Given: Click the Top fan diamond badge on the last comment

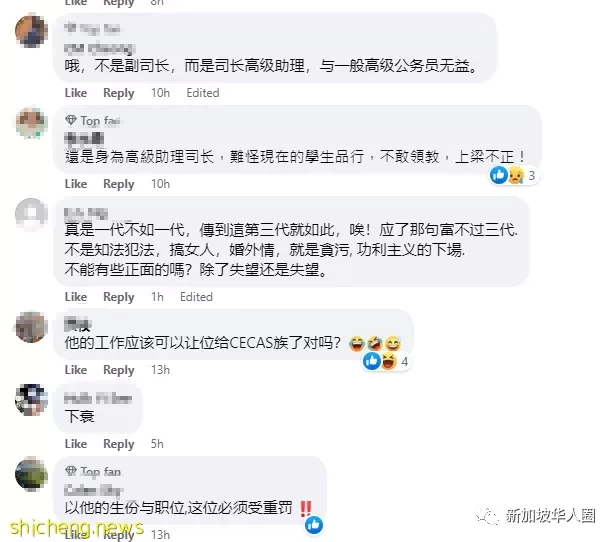Looking at the screenshot, I should coord(71,471).
